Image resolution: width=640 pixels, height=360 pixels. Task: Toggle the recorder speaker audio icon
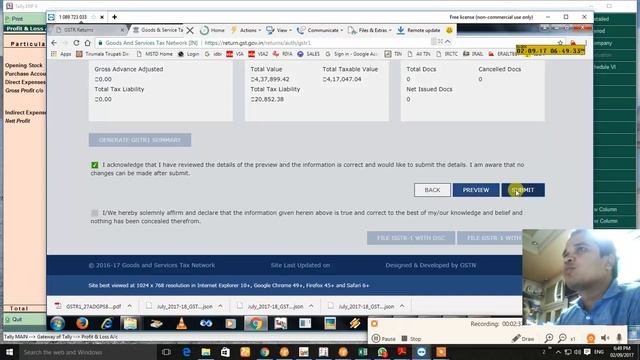coord(605,338)
